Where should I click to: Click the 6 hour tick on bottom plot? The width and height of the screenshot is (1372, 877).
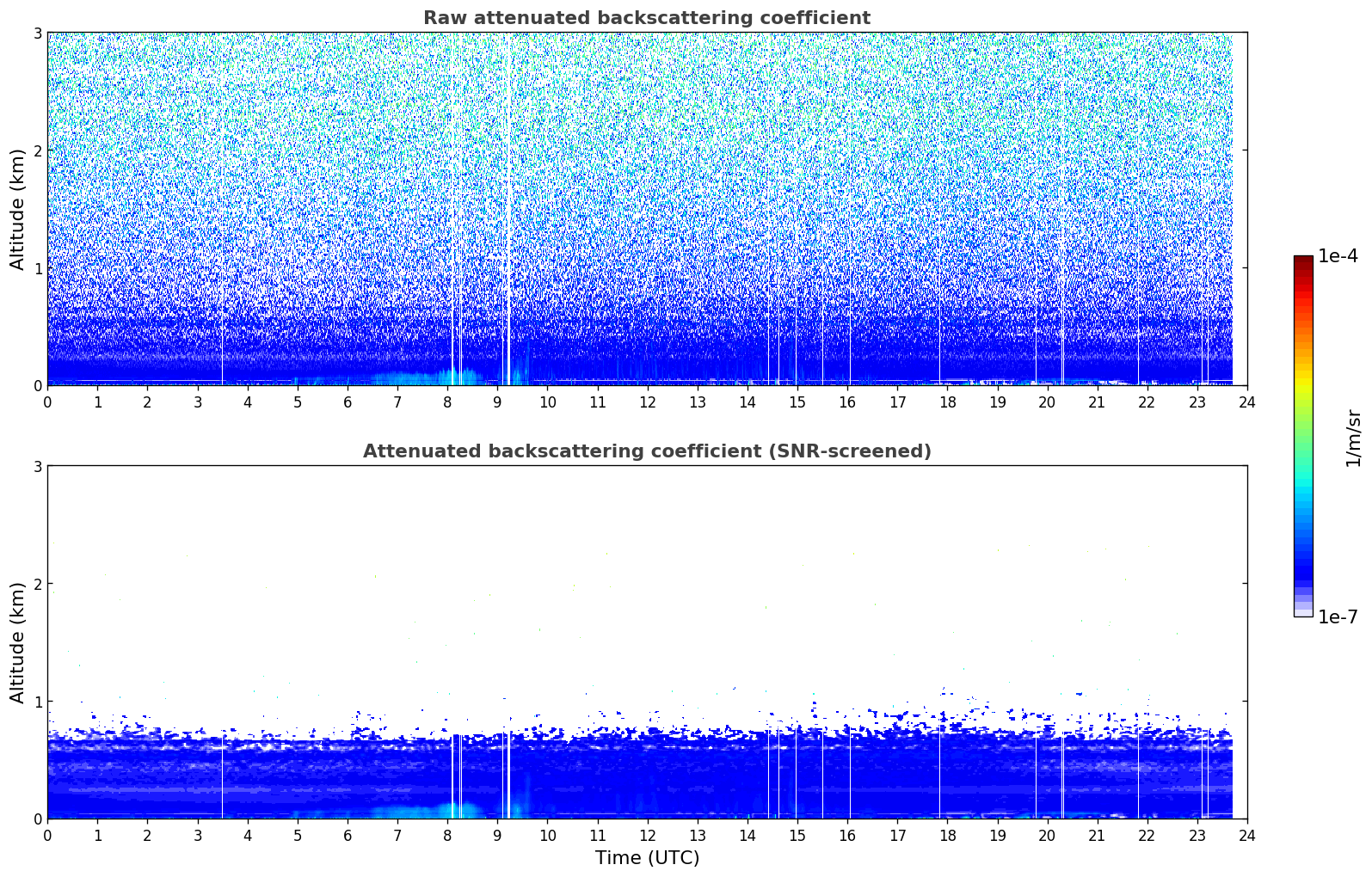tap(348, 835)
